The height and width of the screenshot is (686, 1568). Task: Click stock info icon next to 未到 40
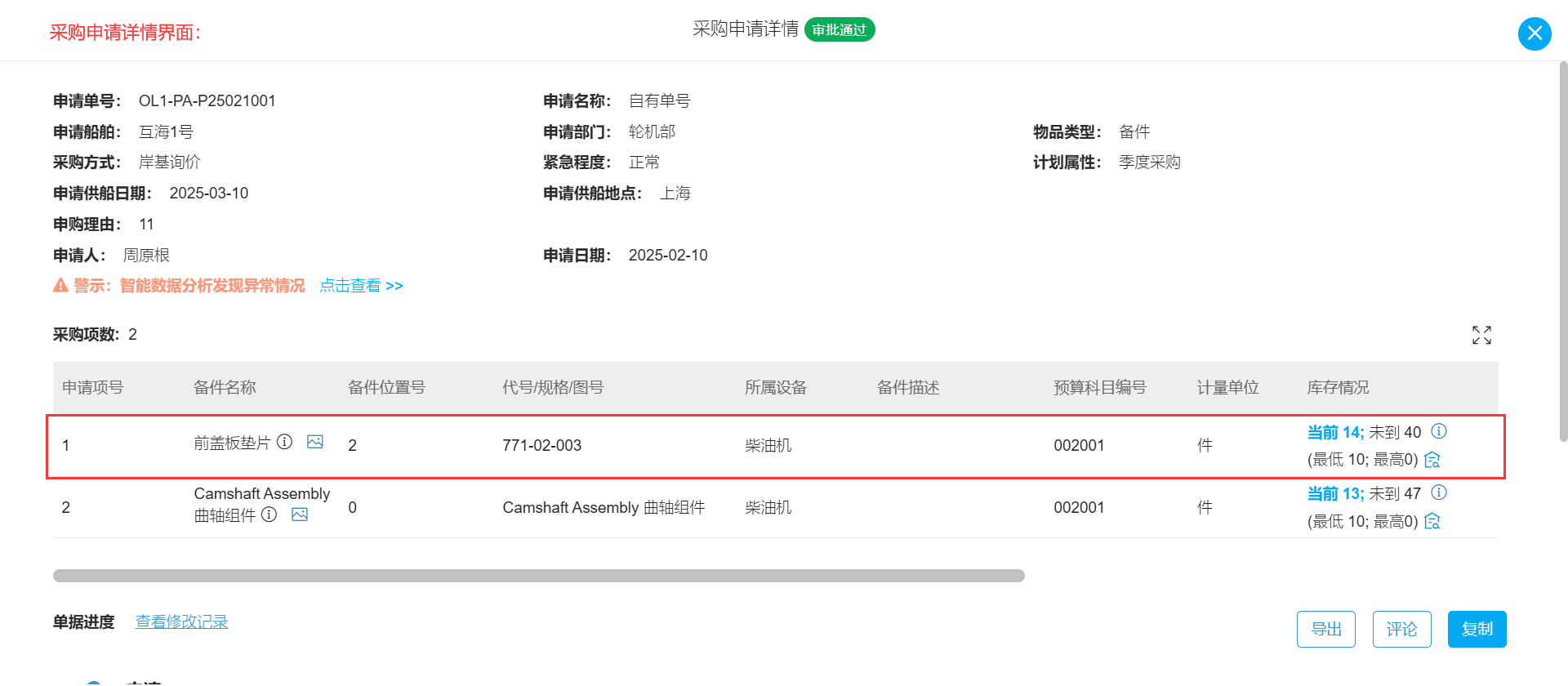click(1439, 431)
